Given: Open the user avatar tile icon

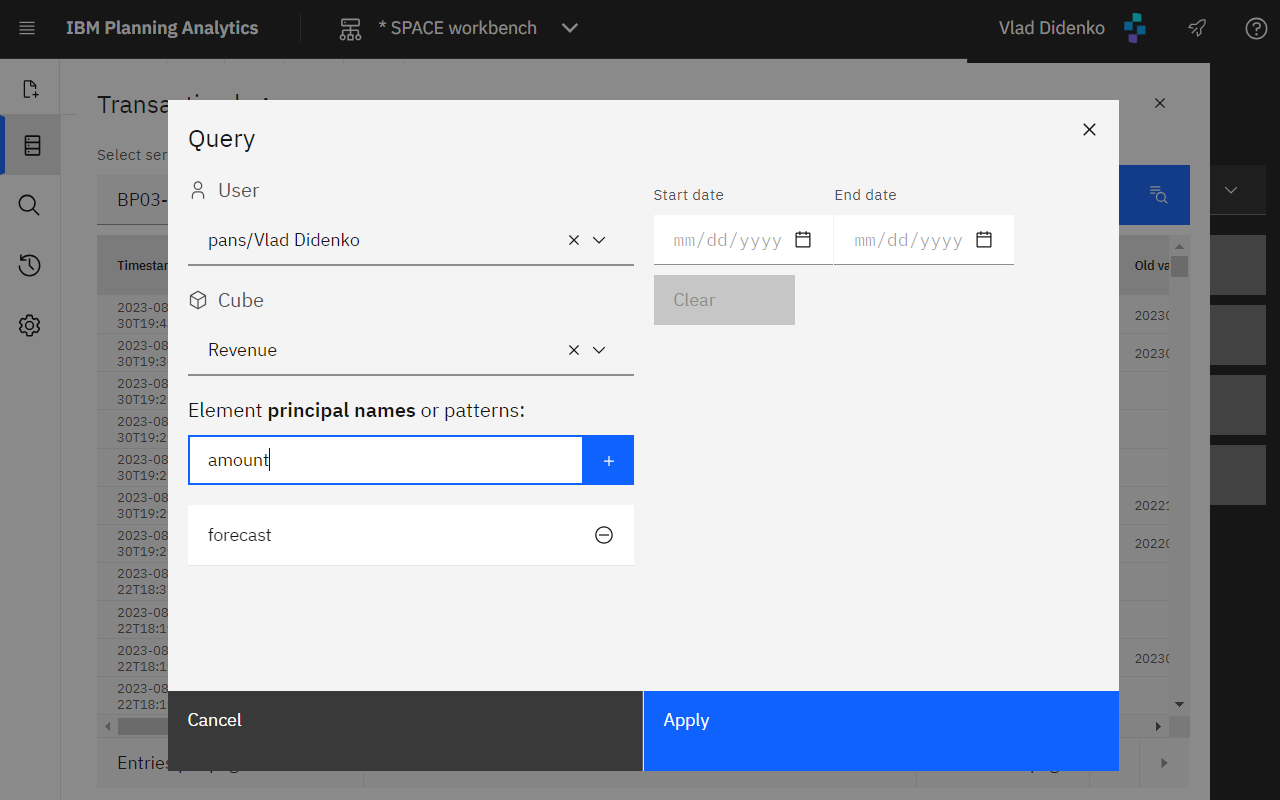Looking at the screenshot, I should click(1135, 28).
